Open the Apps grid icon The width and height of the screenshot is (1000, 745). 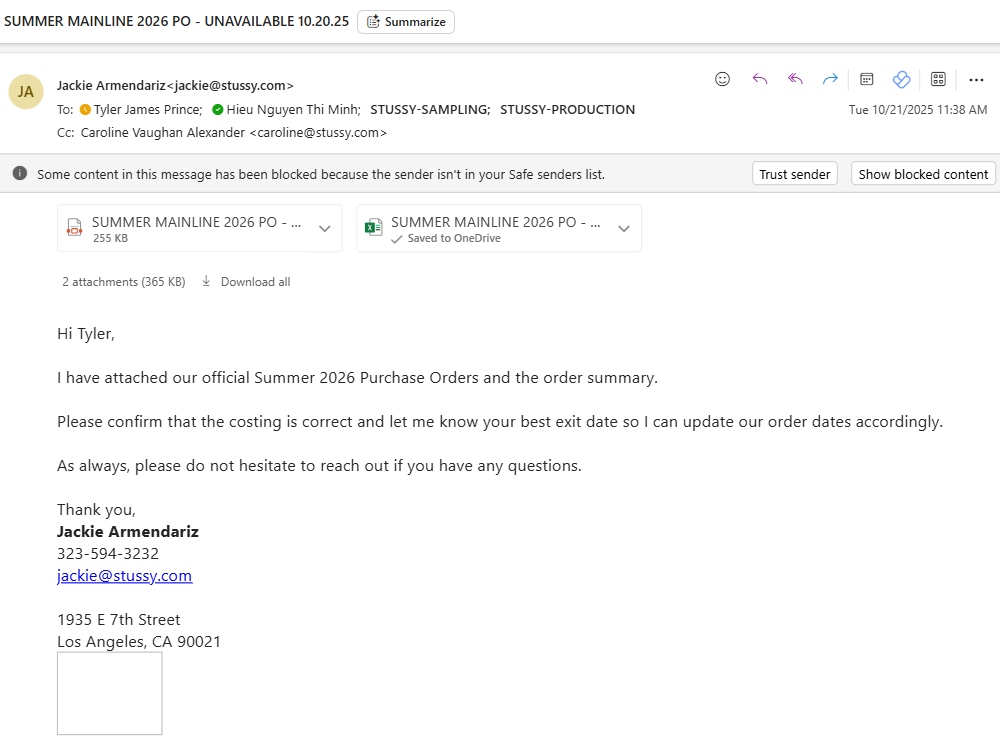pos(938,79)
